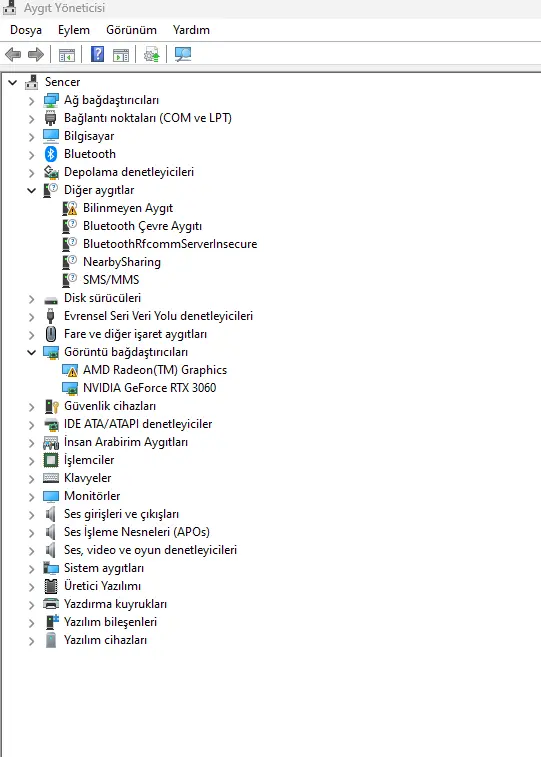Click the AMD Radeon(TM) Graphics warning icon
541x757 pixels.
(x=70, y=370)
